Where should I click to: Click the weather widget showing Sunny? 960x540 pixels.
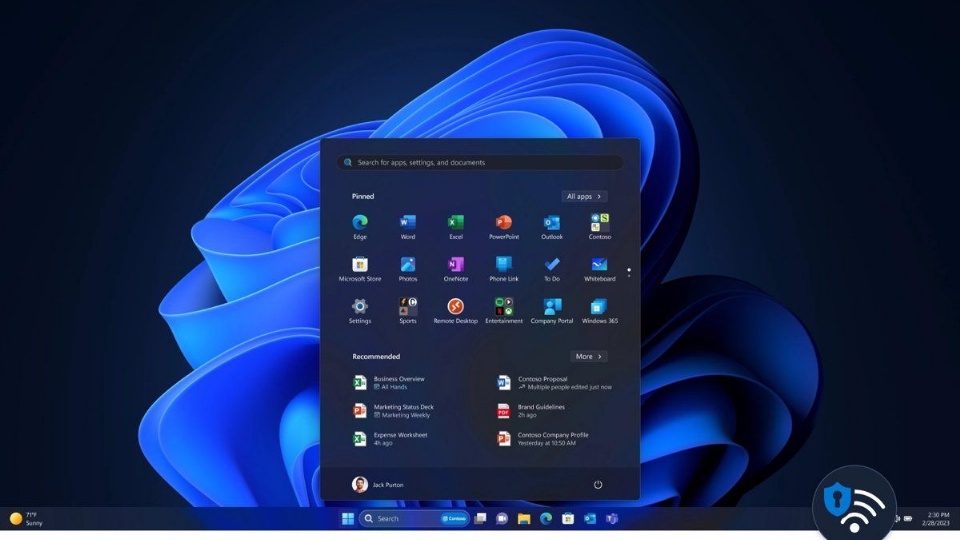click(26, 519)
